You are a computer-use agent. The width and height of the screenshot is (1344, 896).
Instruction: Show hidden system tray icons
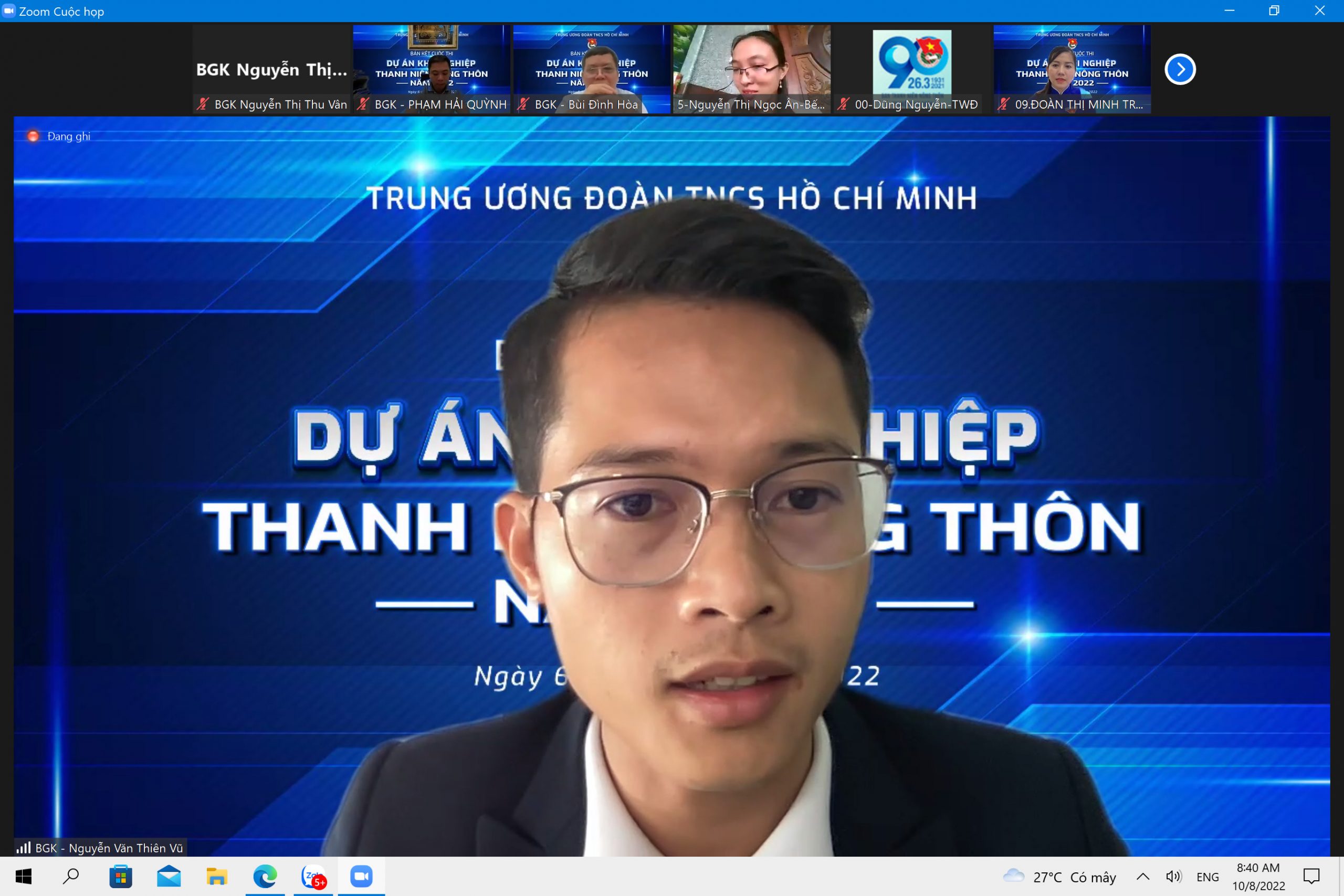[x=1143, y=877]
